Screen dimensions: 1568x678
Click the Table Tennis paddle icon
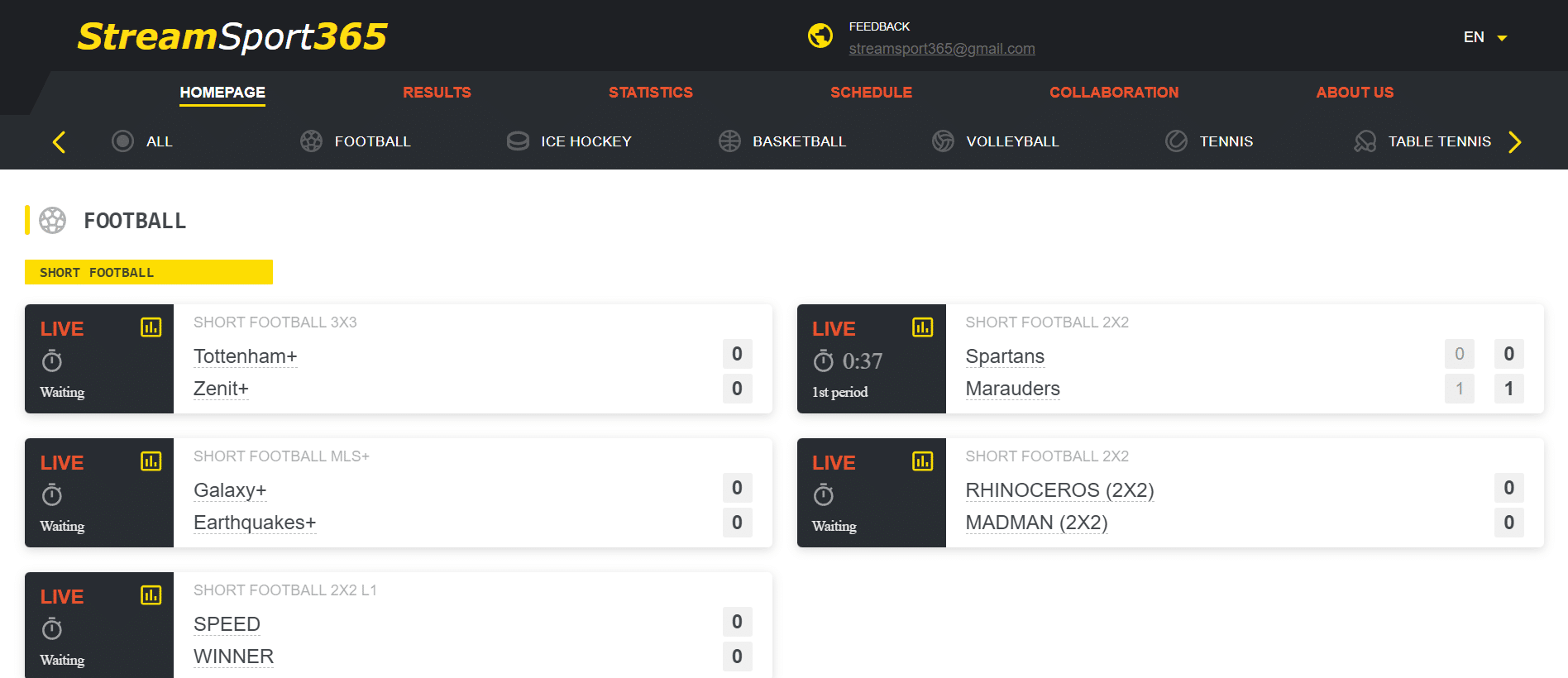click(1365, 141)
